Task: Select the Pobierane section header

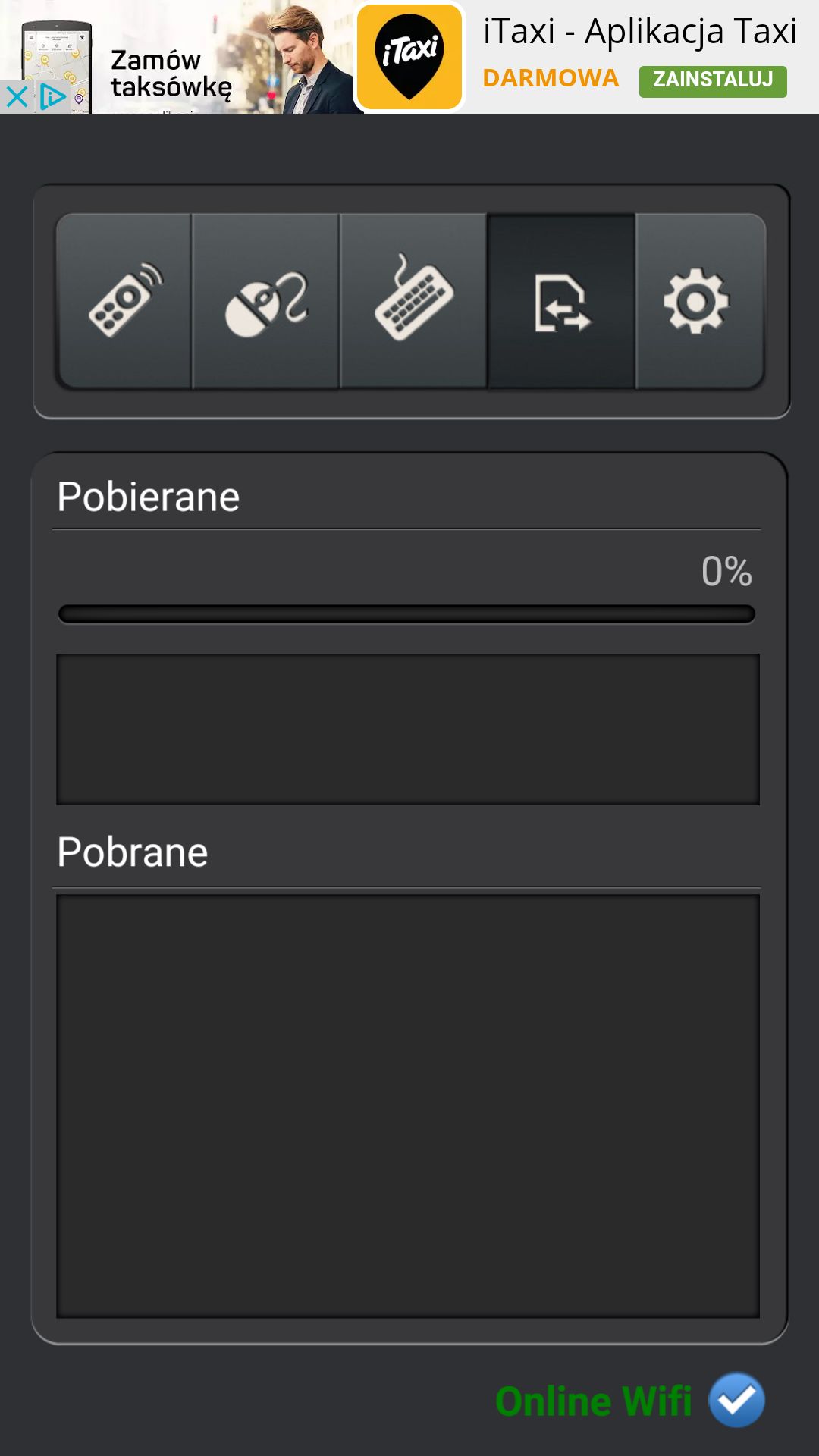Action: pos(149,497)
